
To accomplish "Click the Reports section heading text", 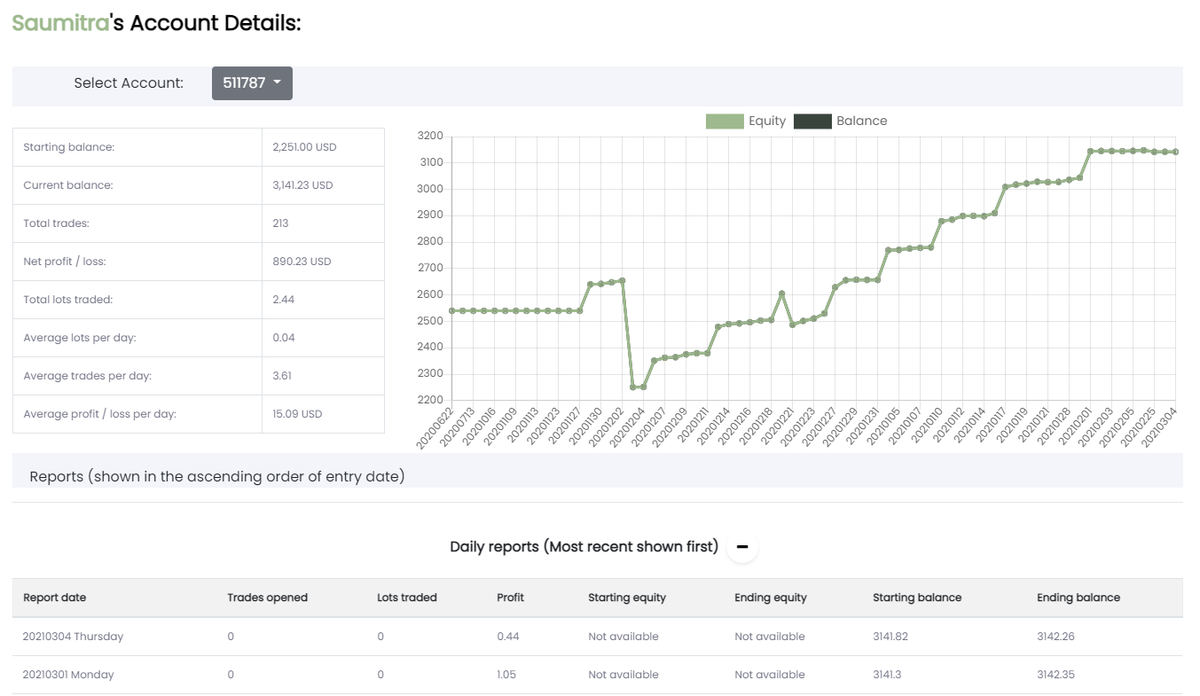I will (217, 477).
